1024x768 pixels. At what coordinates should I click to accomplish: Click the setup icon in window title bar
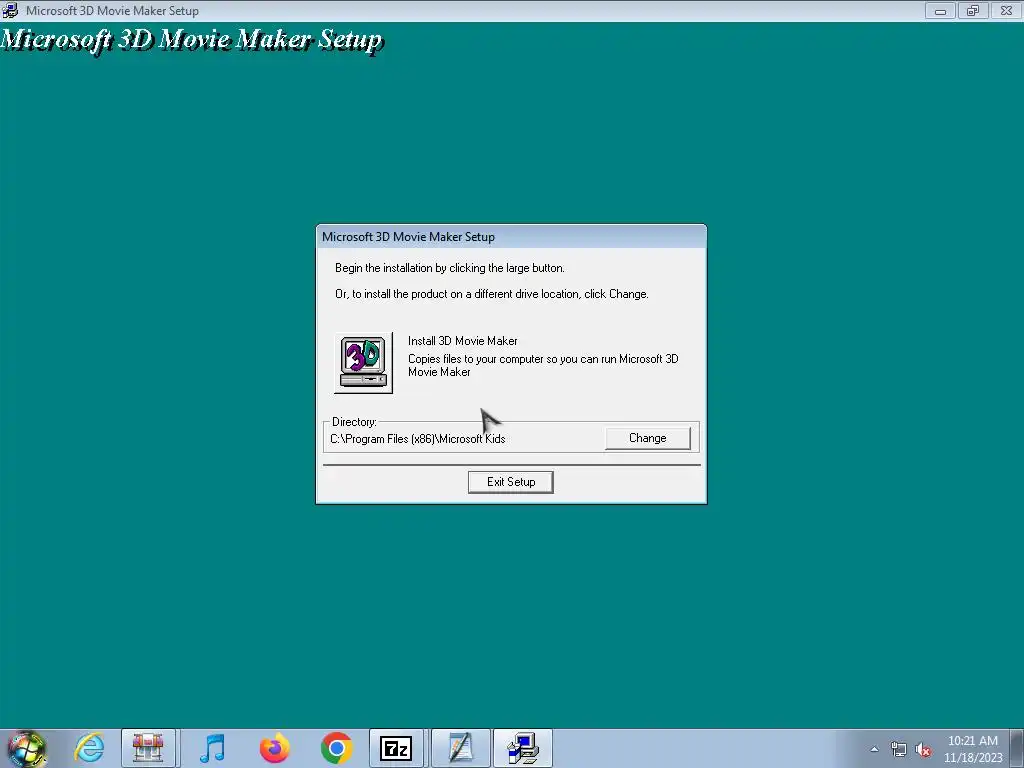click(10, 10)
